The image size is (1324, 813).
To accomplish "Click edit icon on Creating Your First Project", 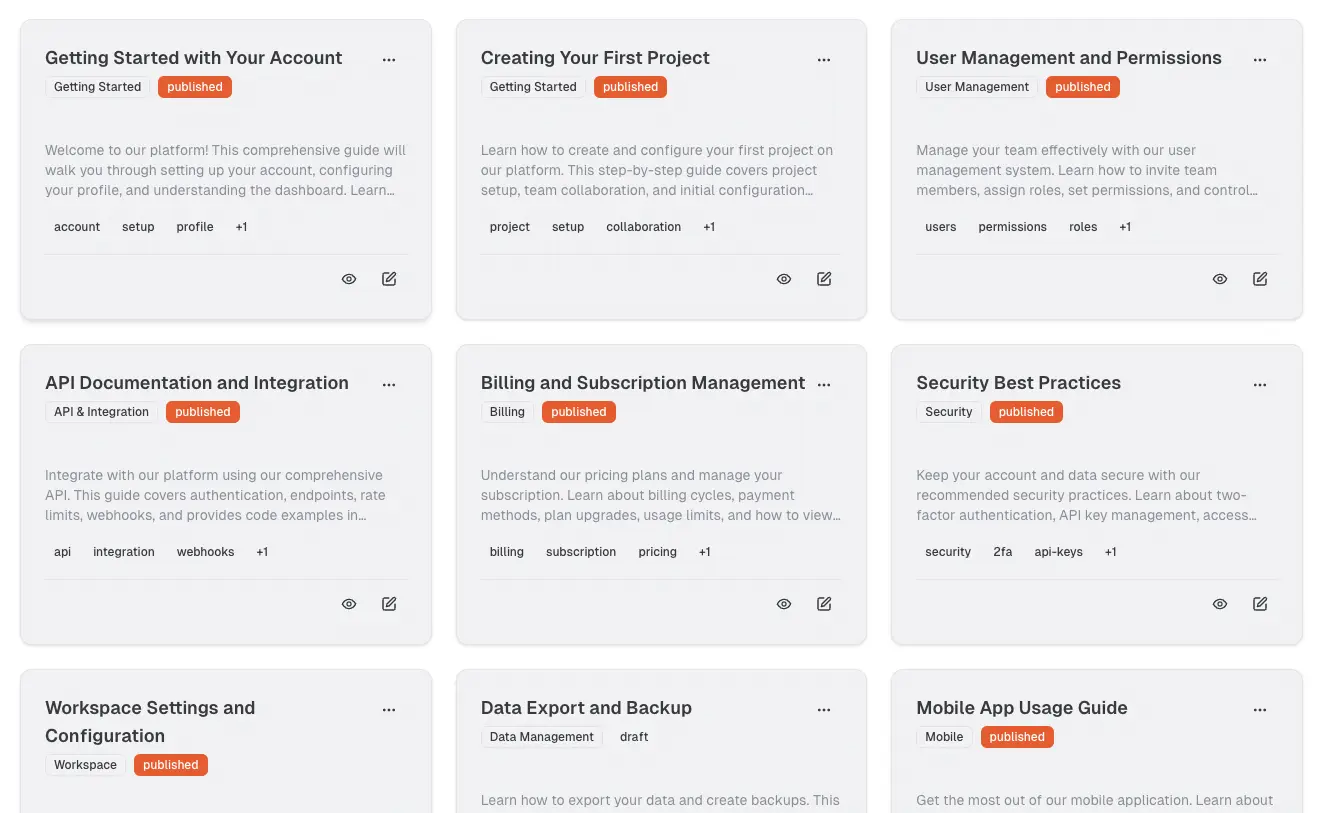I will click(824, 279).
